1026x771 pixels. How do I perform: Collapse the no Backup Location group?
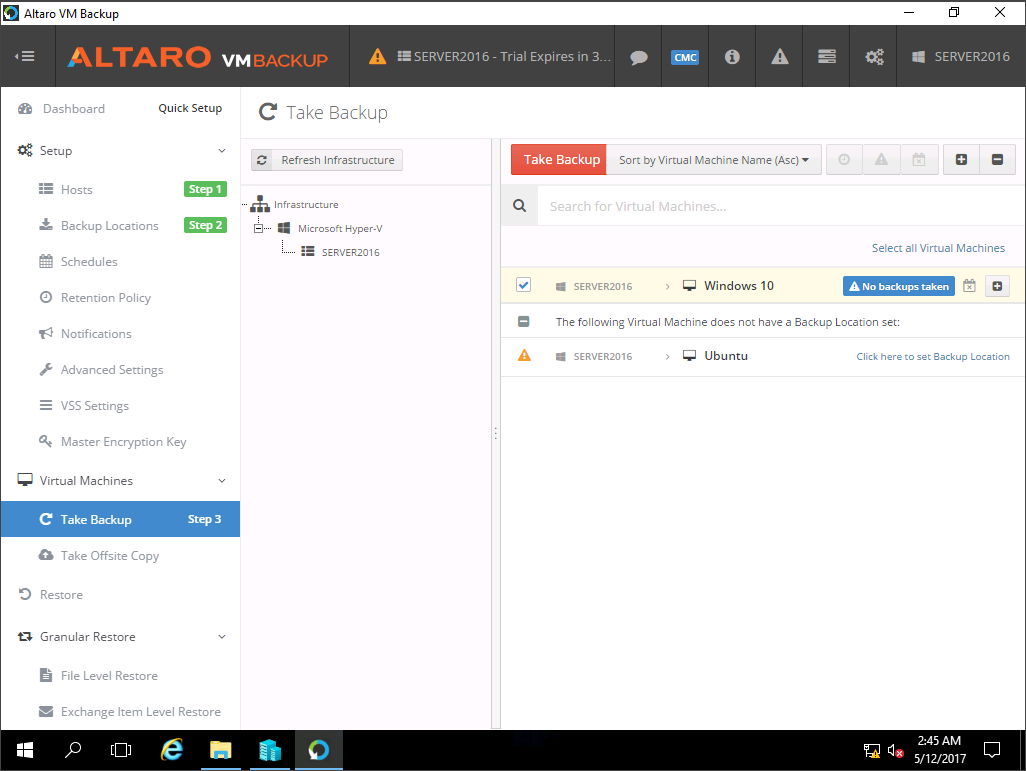[523, 321]
